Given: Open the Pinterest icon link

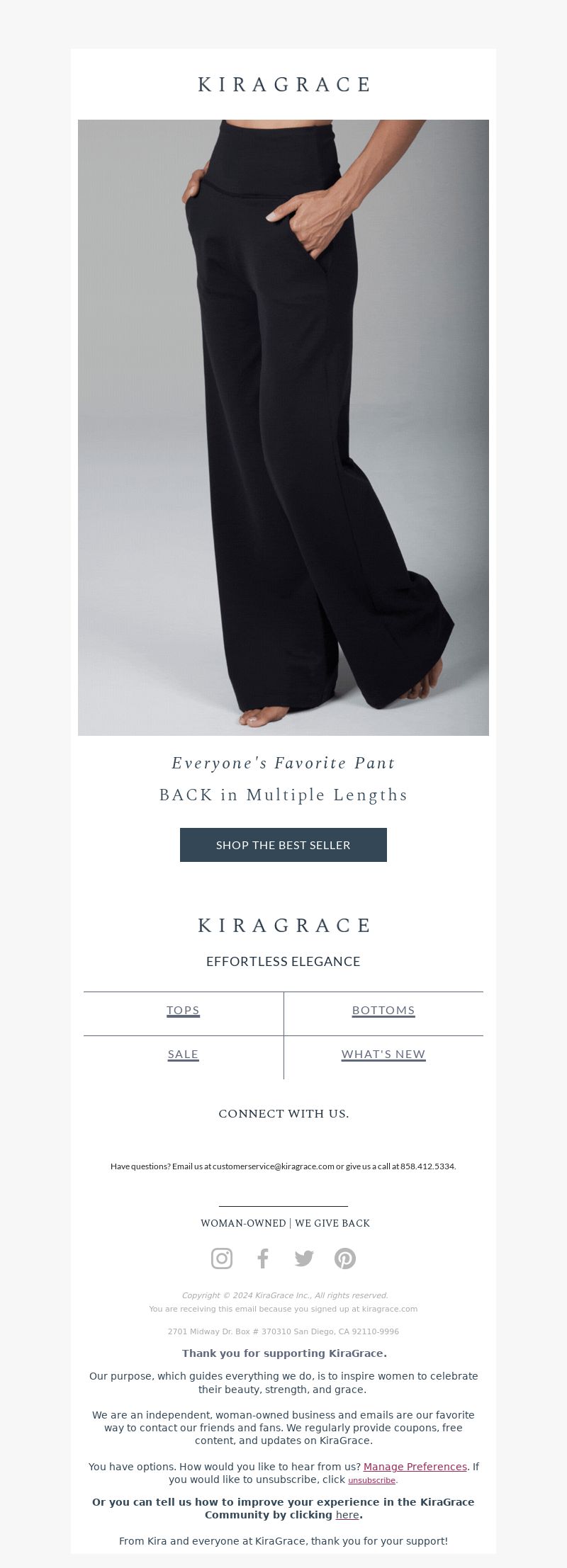Looking at the screenshot, I should point(345,1259).
